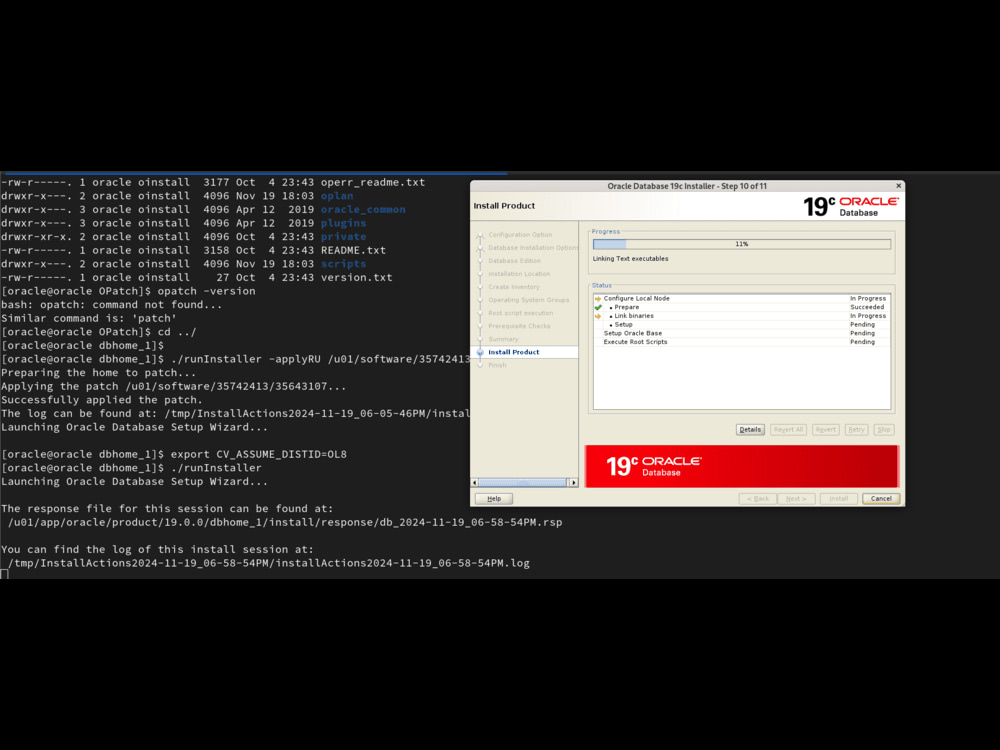This screenshot has width=1000, height=750.
Task: Click scripts directory name in terminal
Action: tap(343, 264)
